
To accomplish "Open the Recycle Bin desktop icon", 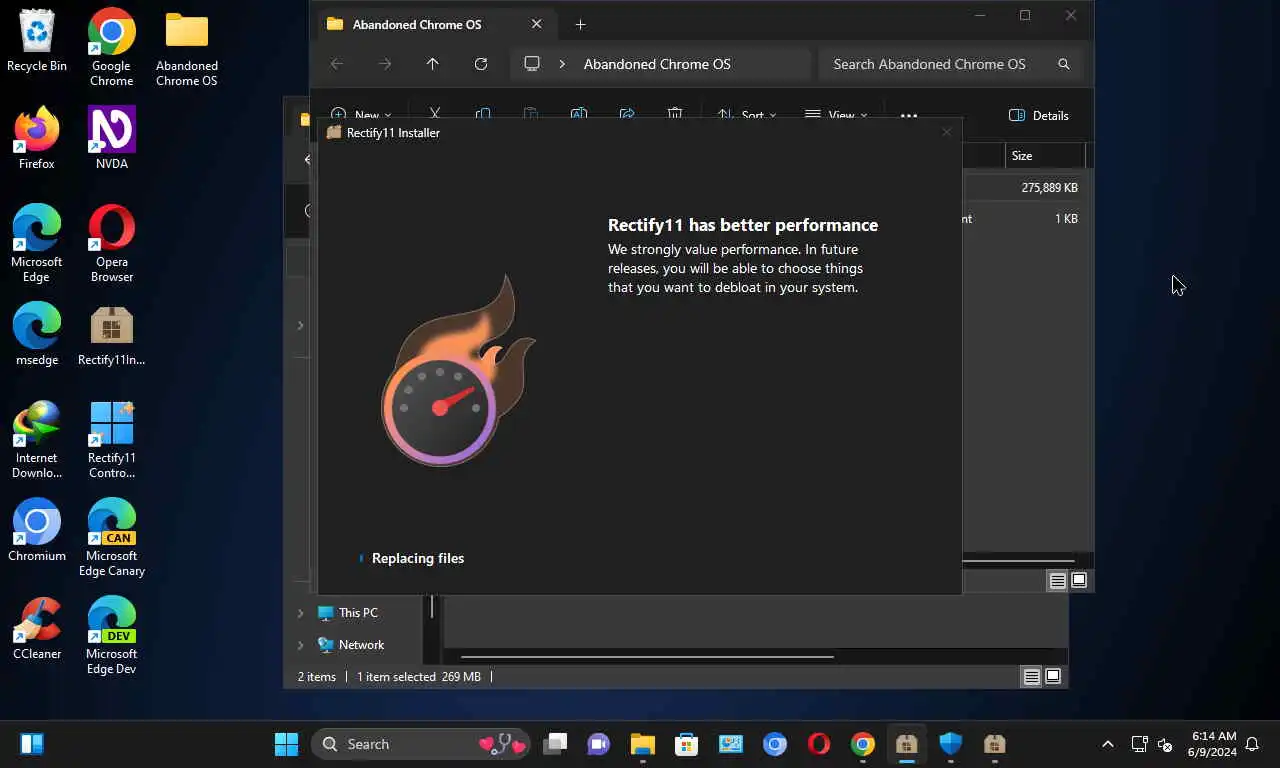I will 37,41.
